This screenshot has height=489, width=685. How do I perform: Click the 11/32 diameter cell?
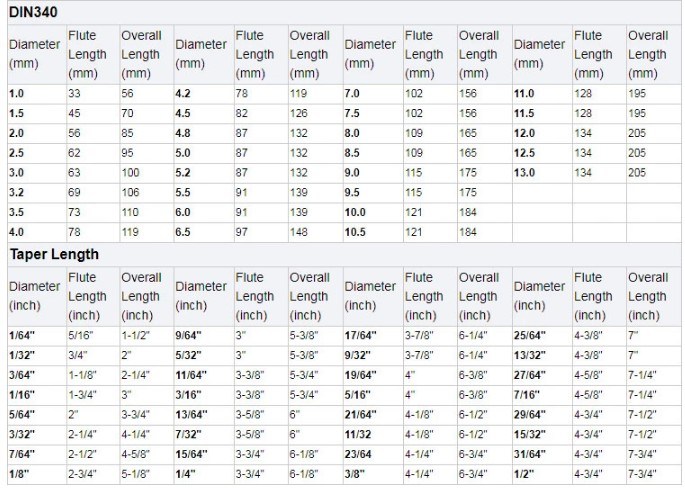click(358, 434)
